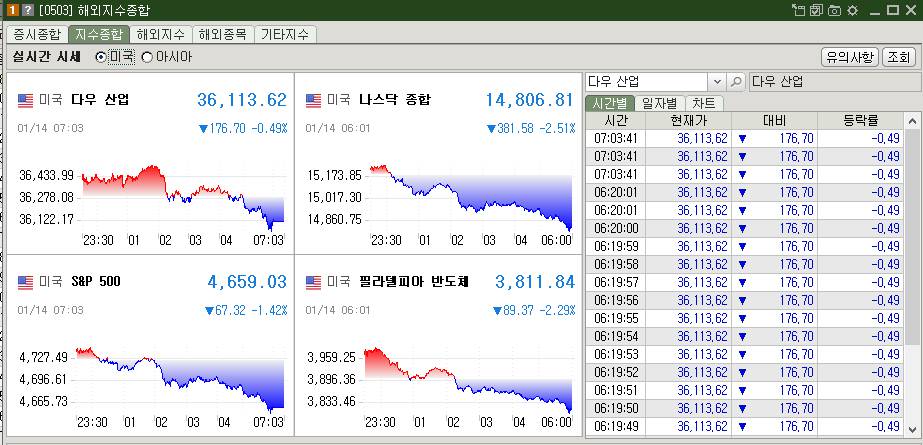
Task: Click the table scrollbar up arrow
Action: (912, 121)
